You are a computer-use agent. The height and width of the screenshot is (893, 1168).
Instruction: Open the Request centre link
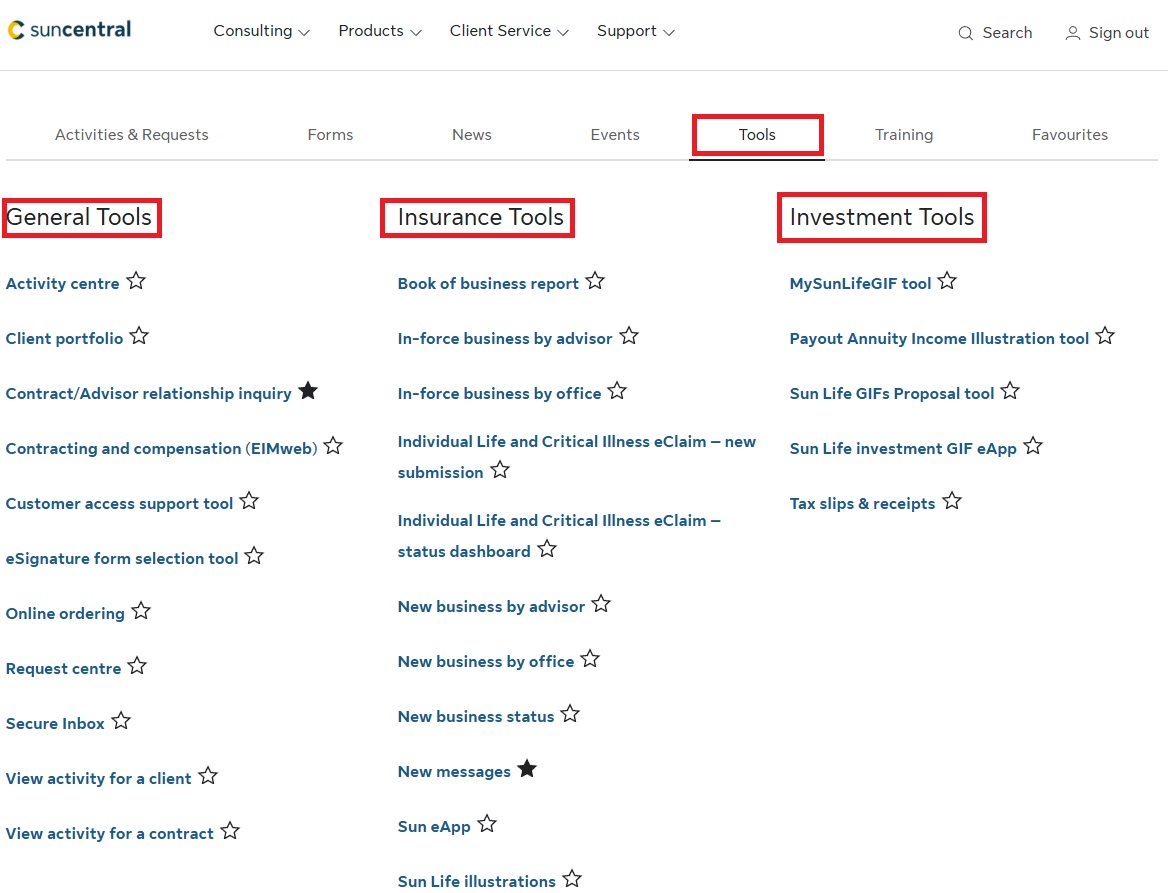[63, 669]
